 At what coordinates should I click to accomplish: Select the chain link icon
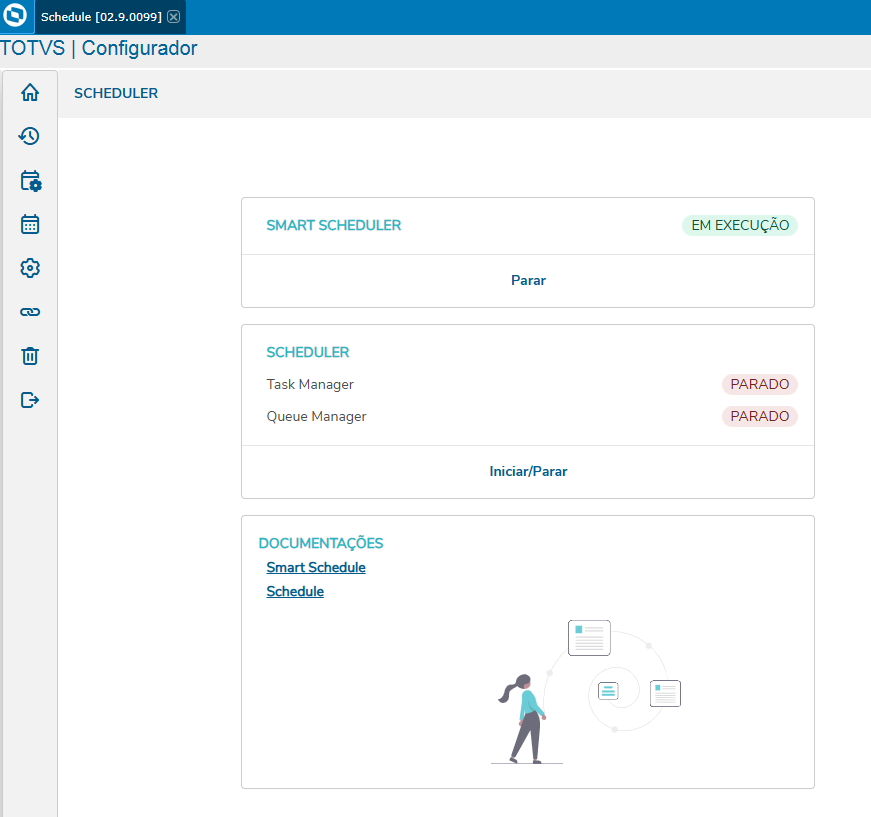[x=30, y=312]
